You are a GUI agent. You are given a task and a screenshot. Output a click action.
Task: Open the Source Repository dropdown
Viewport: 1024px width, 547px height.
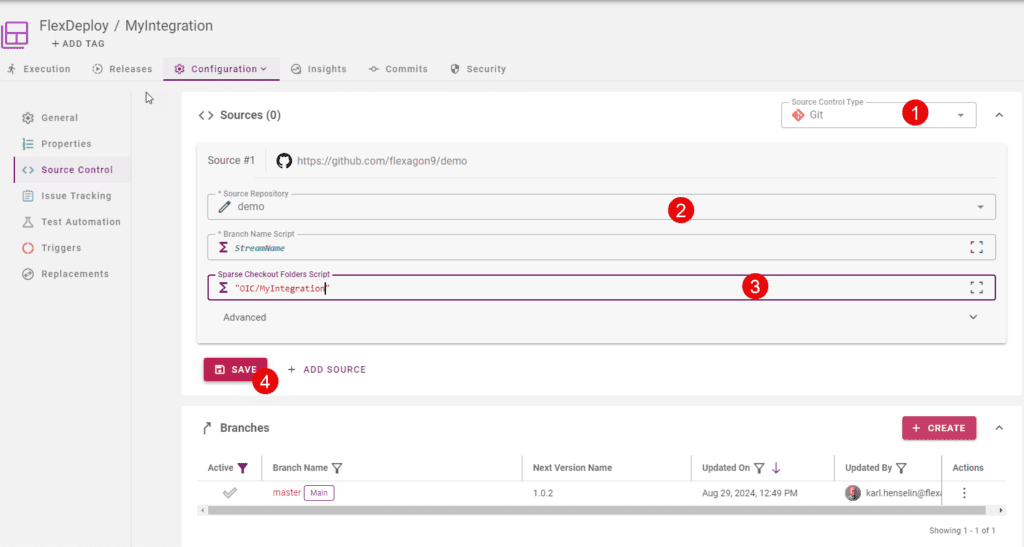click(x=601, y=207)
